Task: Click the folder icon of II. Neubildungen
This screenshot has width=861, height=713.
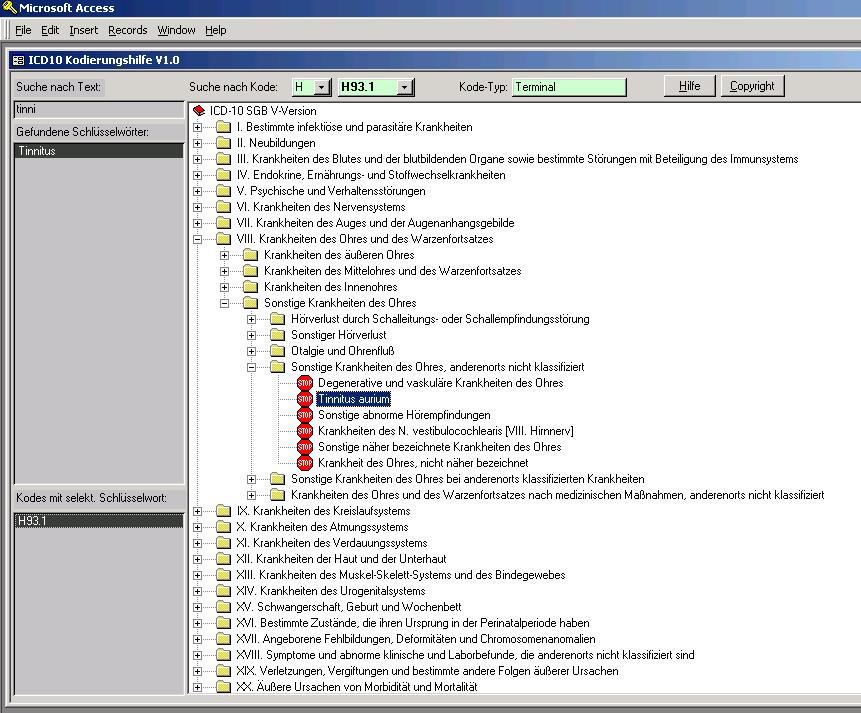Action: (x=223, y=143)
